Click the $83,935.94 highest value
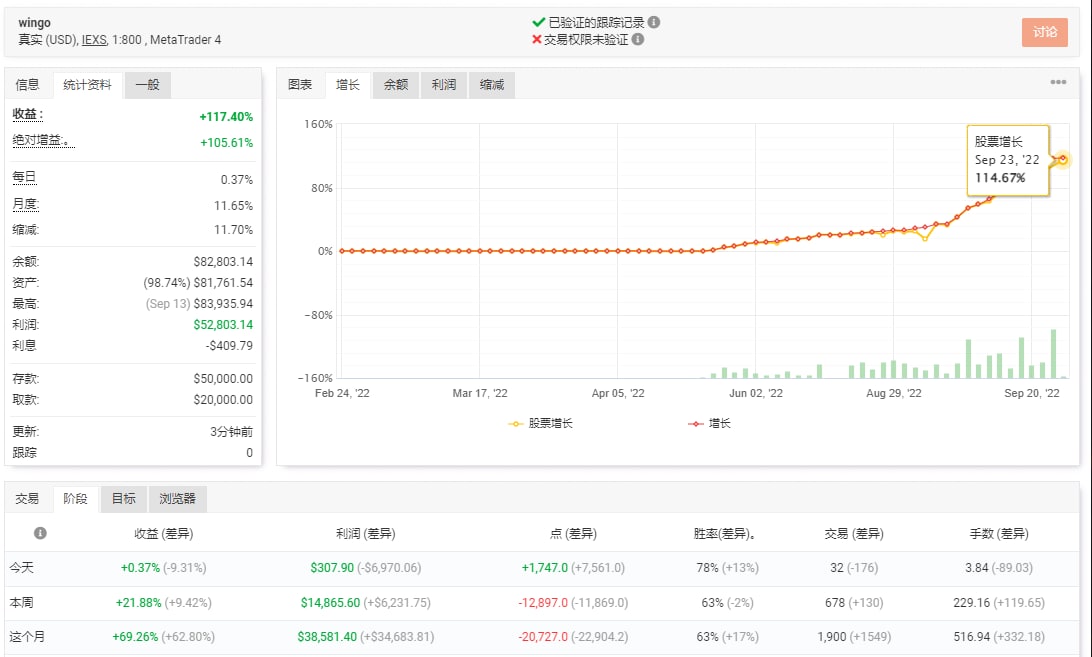 224,304
